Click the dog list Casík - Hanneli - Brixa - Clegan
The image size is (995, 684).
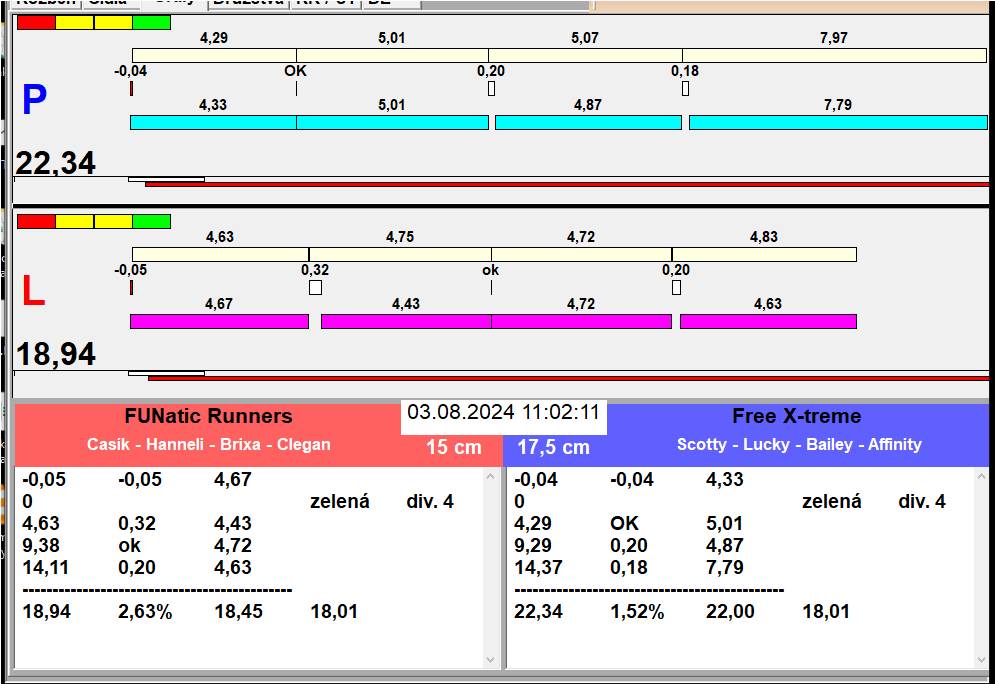(209, 444)
